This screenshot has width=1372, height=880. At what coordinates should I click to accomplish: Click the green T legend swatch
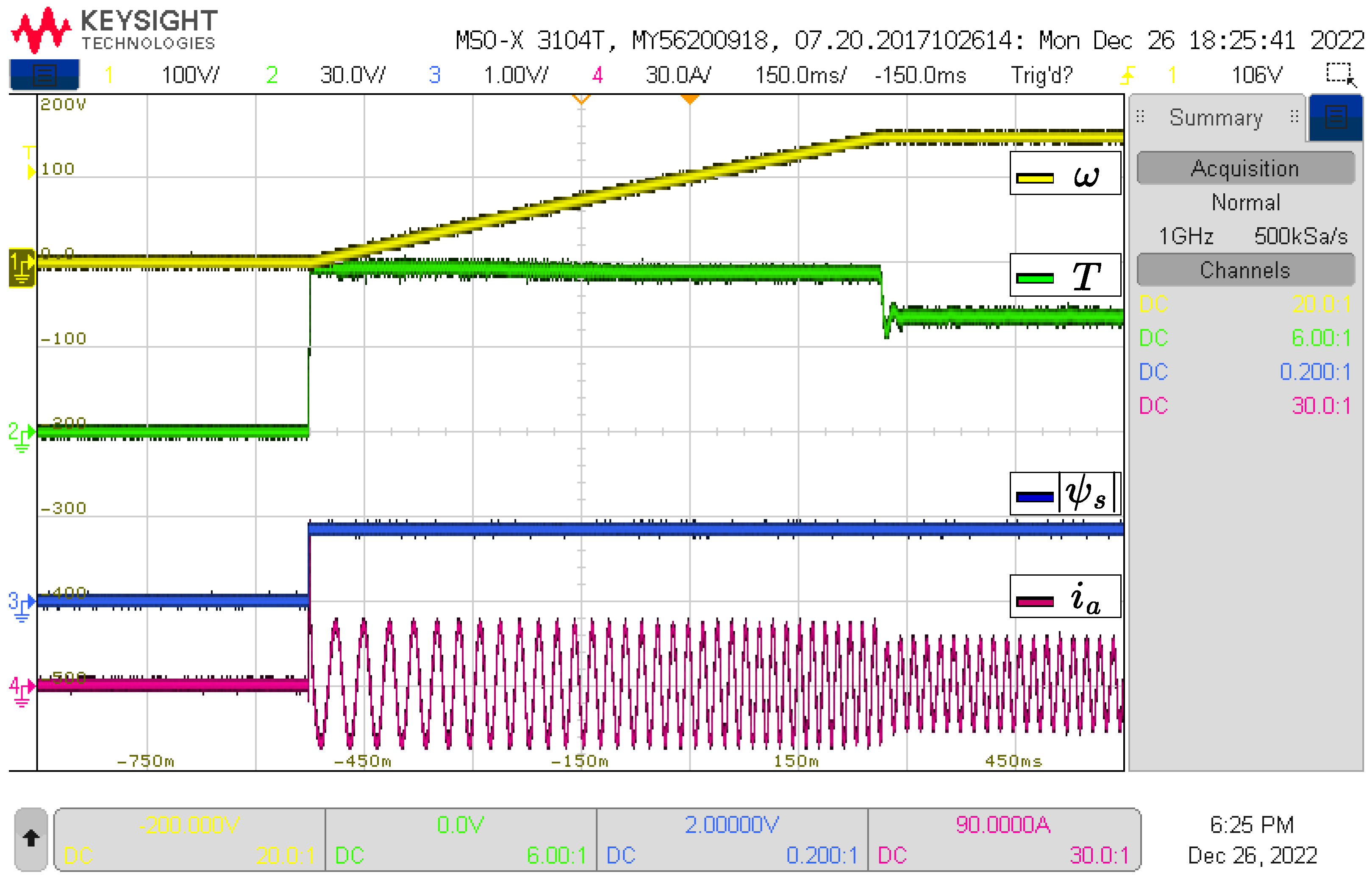[1034, 279]
